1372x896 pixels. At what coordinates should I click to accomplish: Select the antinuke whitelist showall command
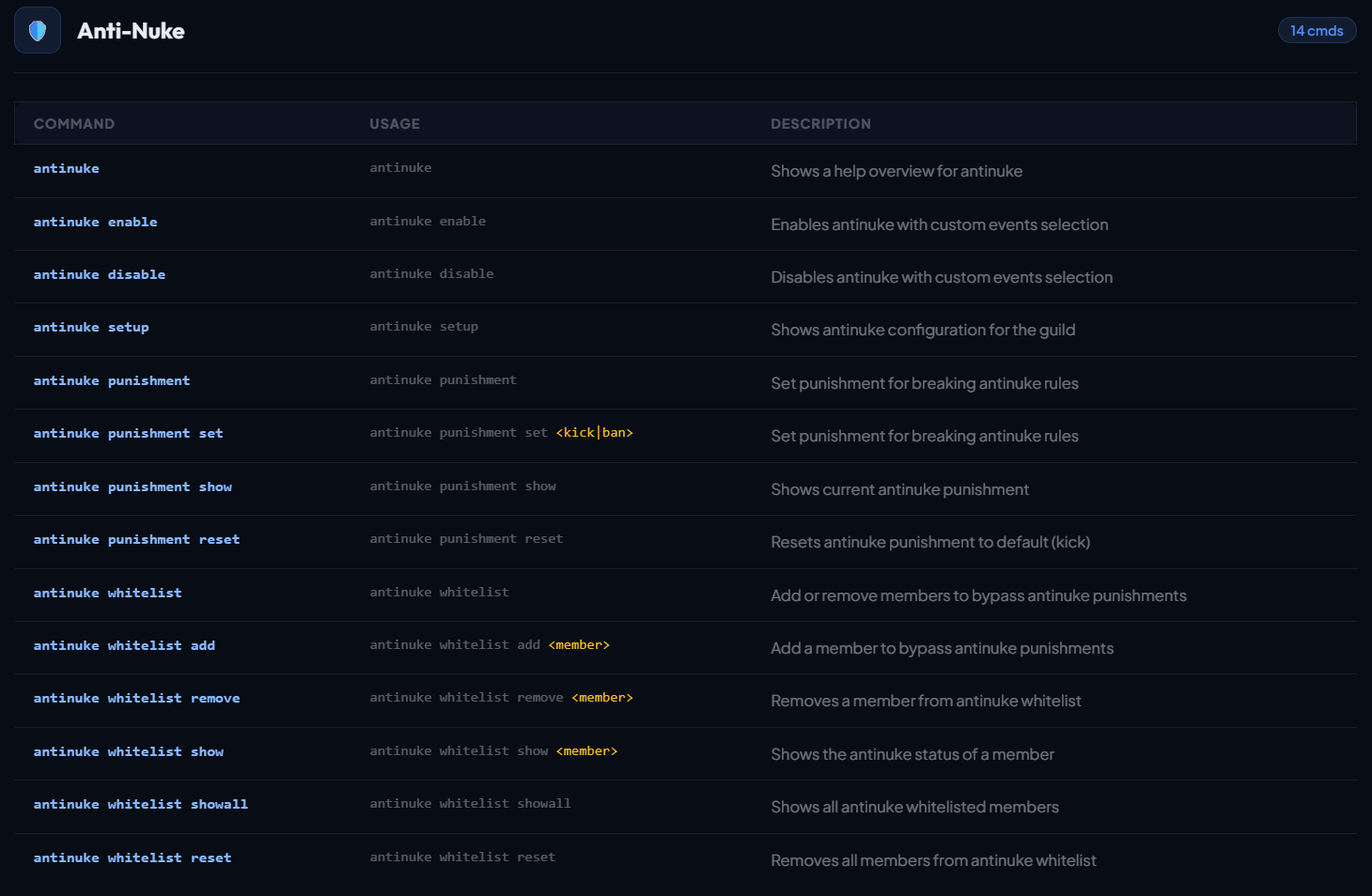click(x=141, y=805)
